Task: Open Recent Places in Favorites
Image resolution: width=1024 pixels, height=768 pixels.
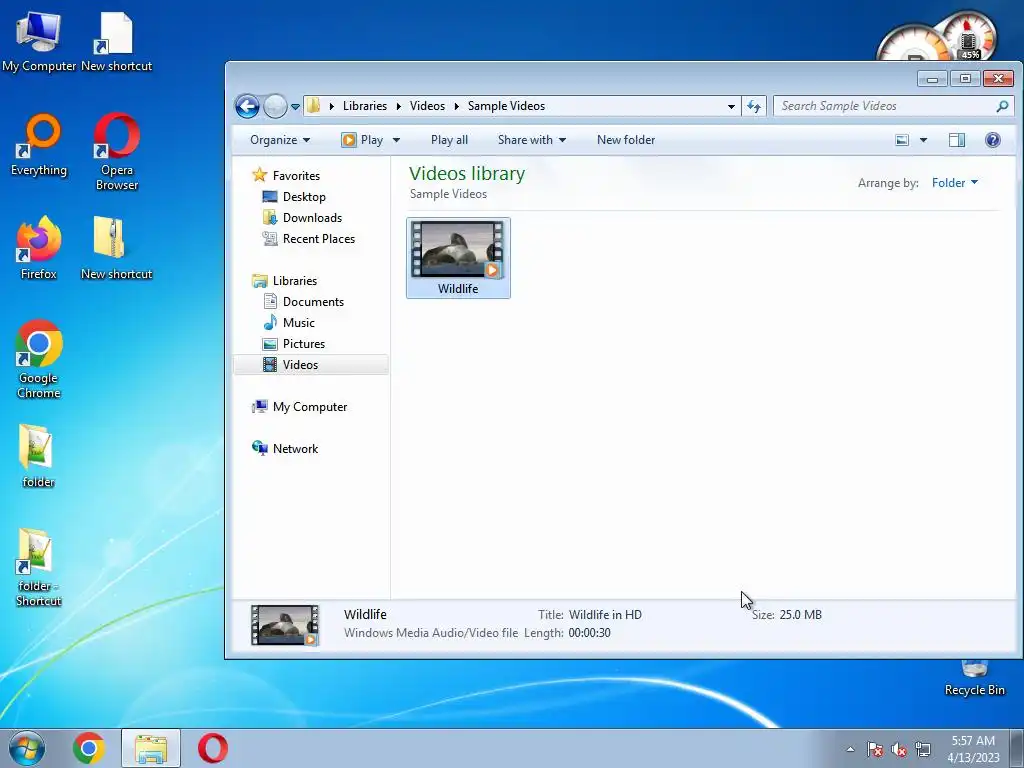Action: (x=319, y=239)
